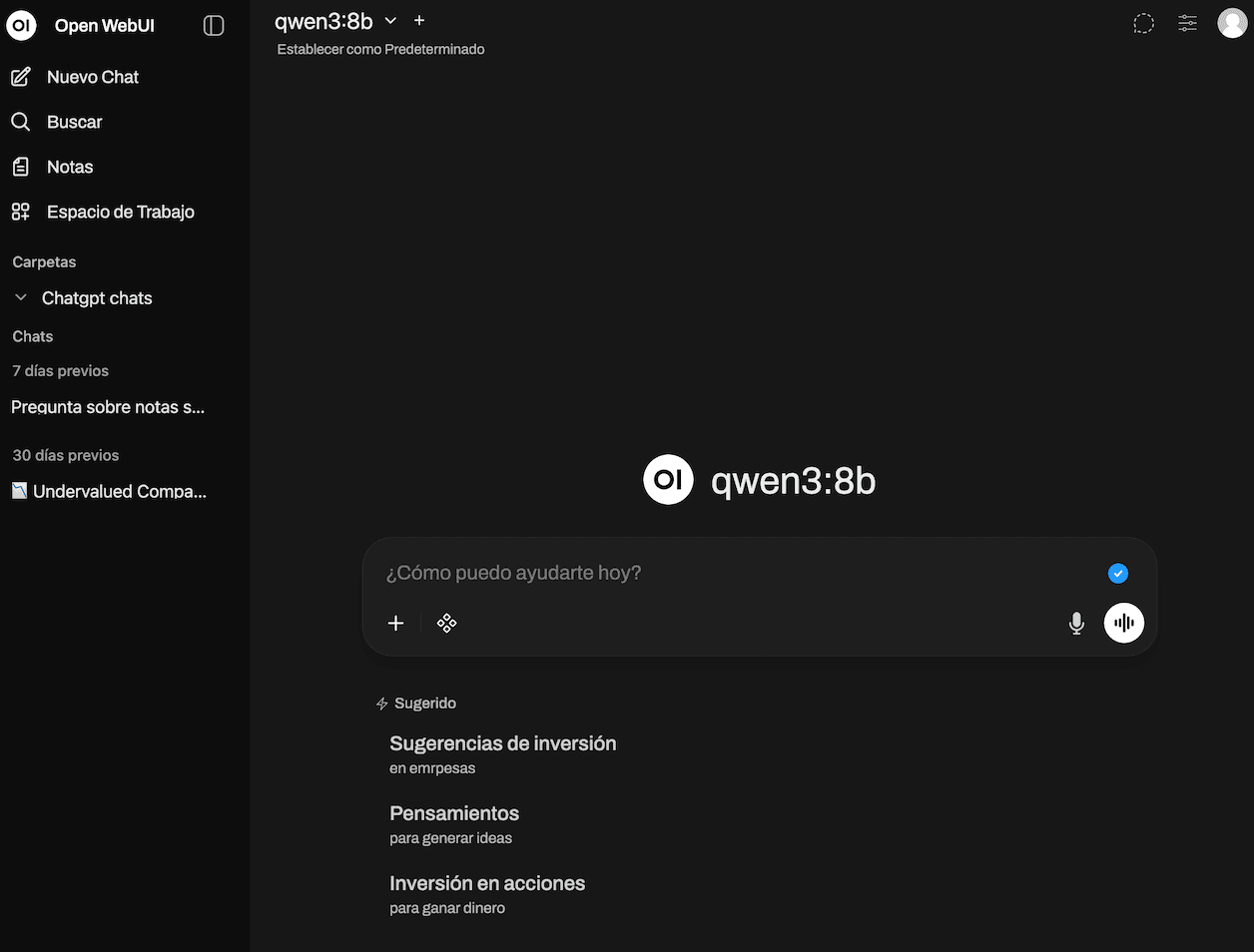
Task: Toggle temporary chat dashed circle icon
Action: [1143, 24]
